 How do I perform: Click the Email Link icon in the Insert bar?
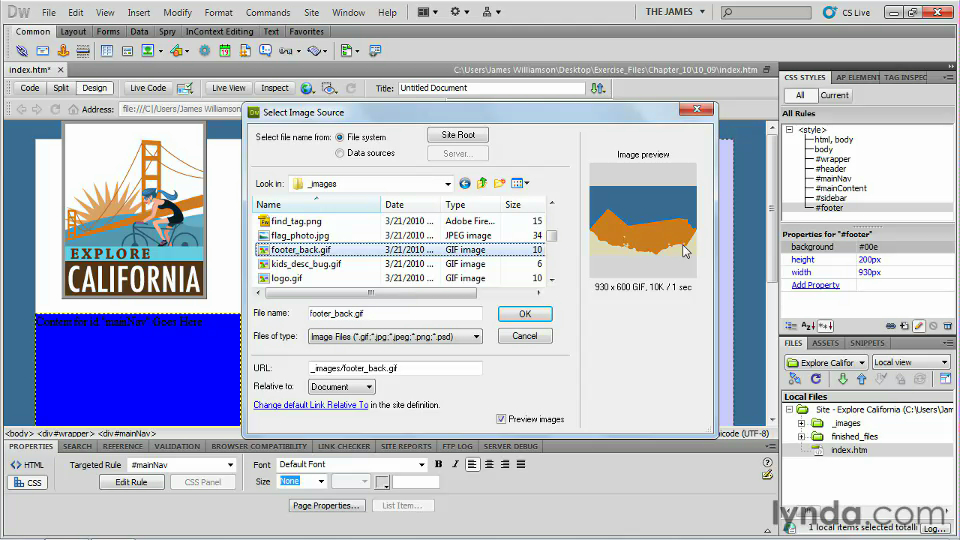click(42, 51)
